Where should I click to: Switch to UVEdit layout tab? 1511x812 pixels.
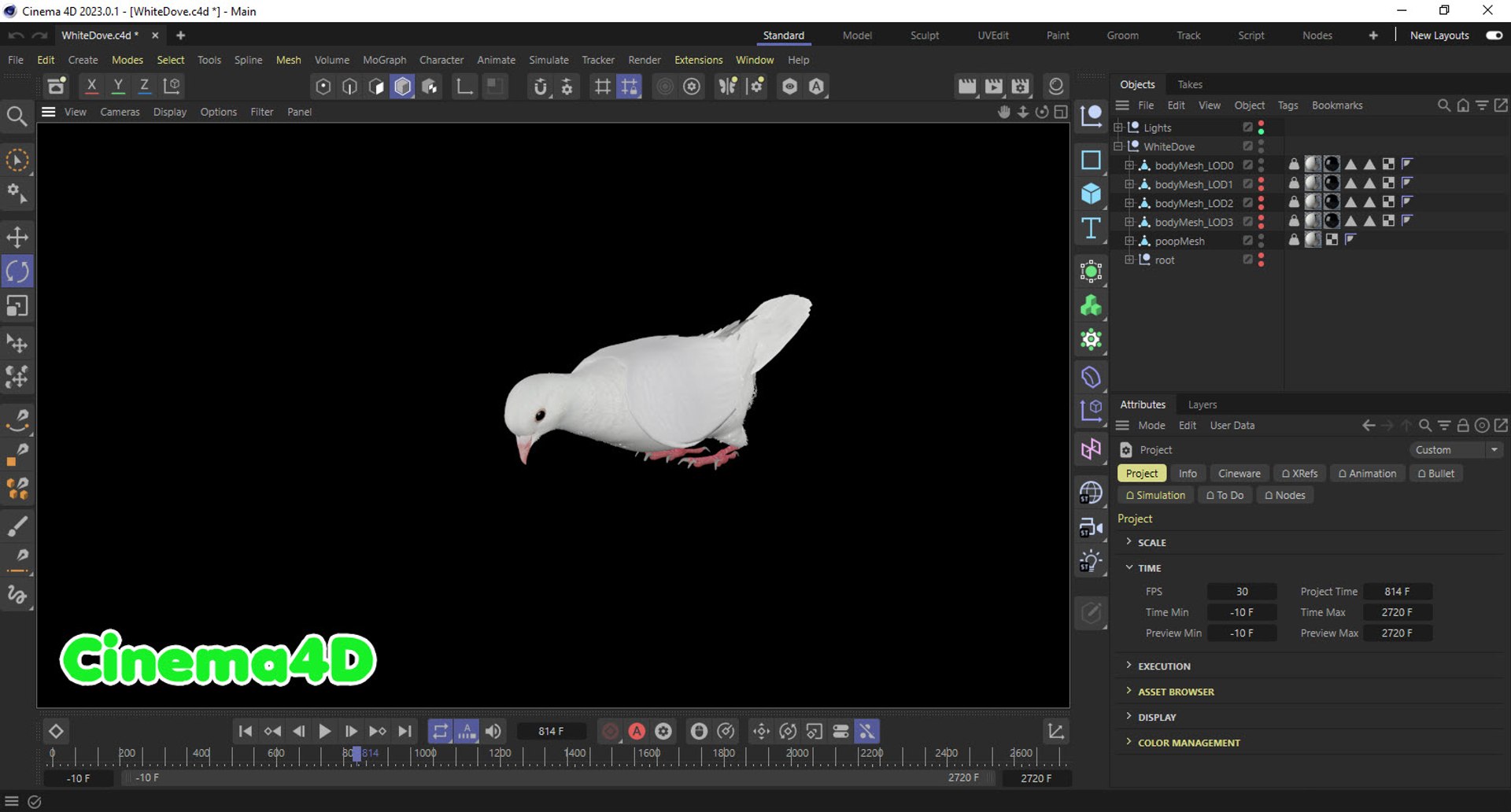993,35
